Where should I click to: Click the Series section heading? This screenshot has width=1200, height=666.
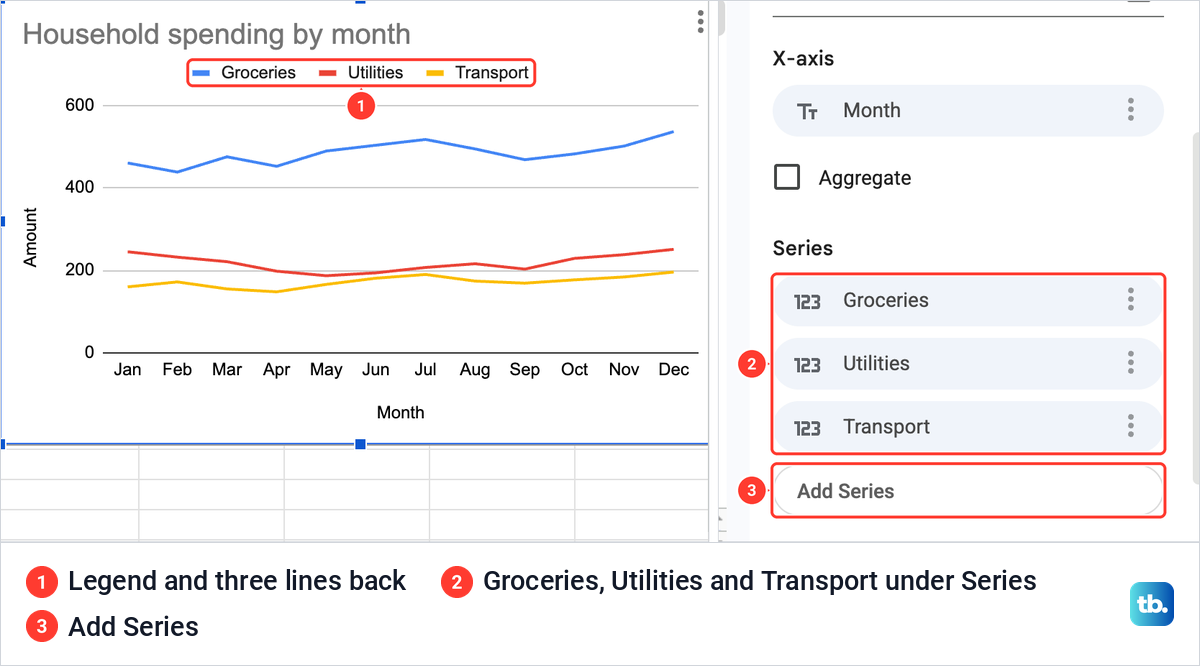(x=803, y=248)
